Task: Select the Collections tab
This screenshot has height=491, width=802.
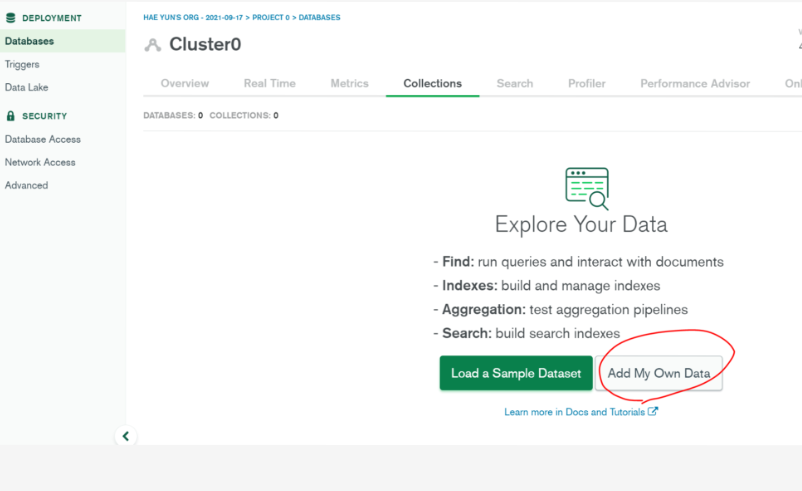Action: coord(433,83)
